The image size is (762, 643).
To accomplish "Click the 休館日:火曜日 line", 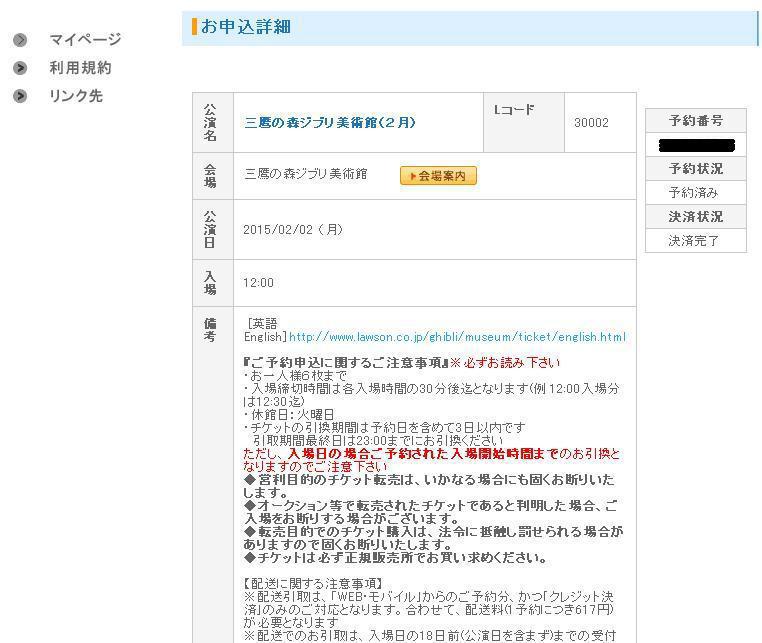I will point(289,415).
